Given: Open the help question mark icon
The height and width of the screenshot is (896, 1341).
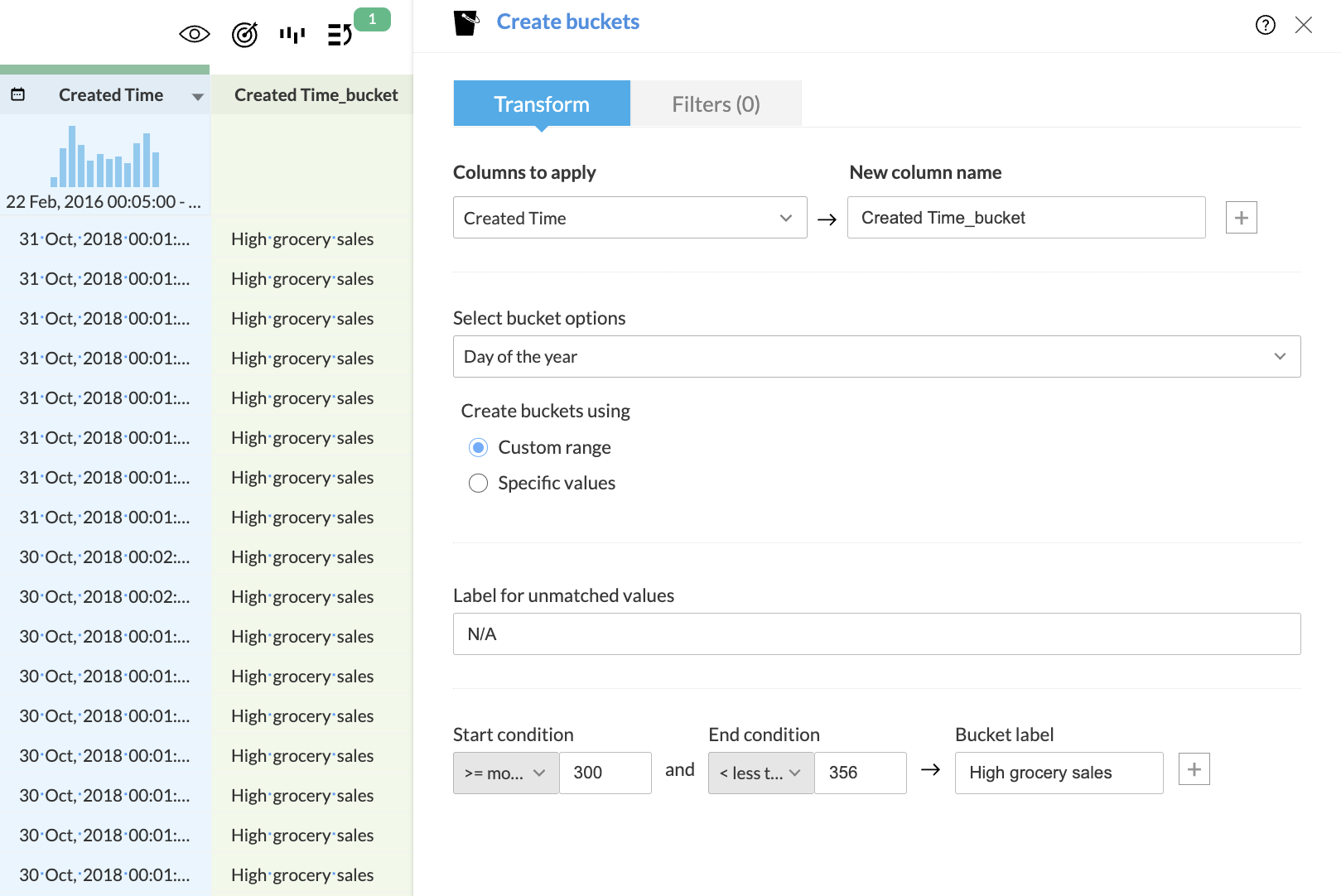Looking at the screenshot, I should (x=1265, y=25).
